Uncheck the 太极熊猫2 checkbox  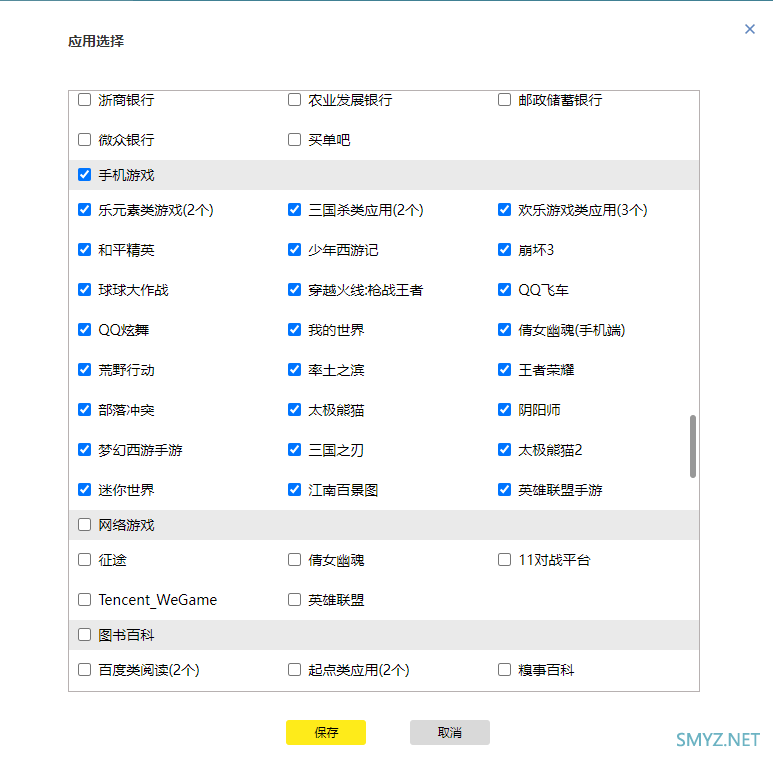[504, 449]
